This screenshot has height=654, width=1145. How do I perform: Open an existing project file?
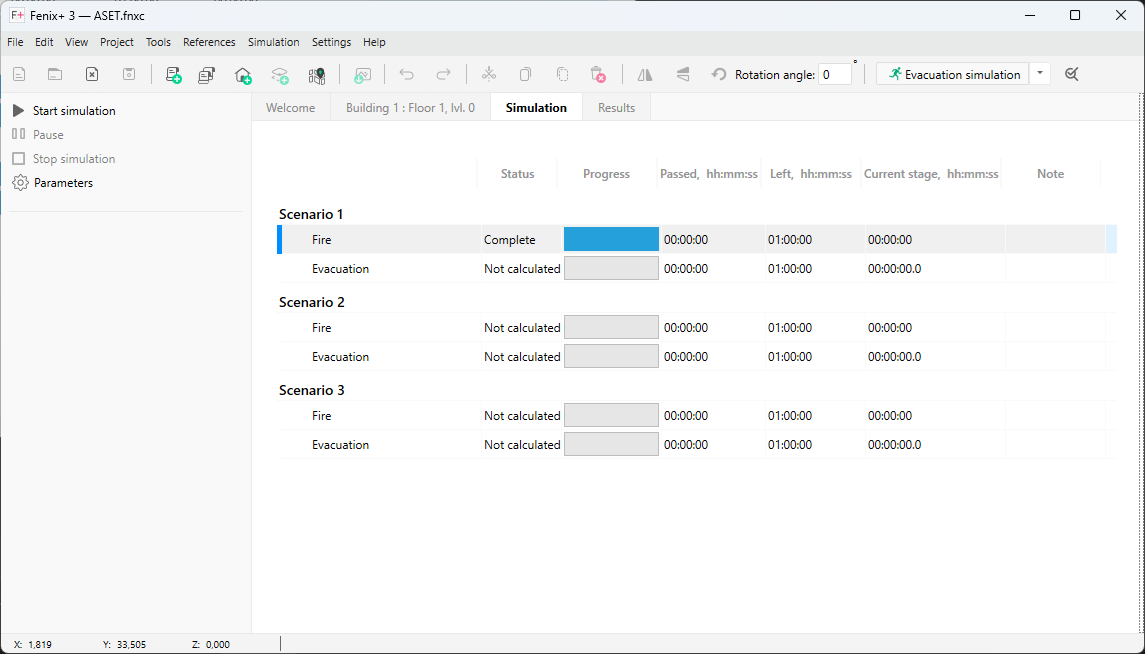tap(54, 73)
